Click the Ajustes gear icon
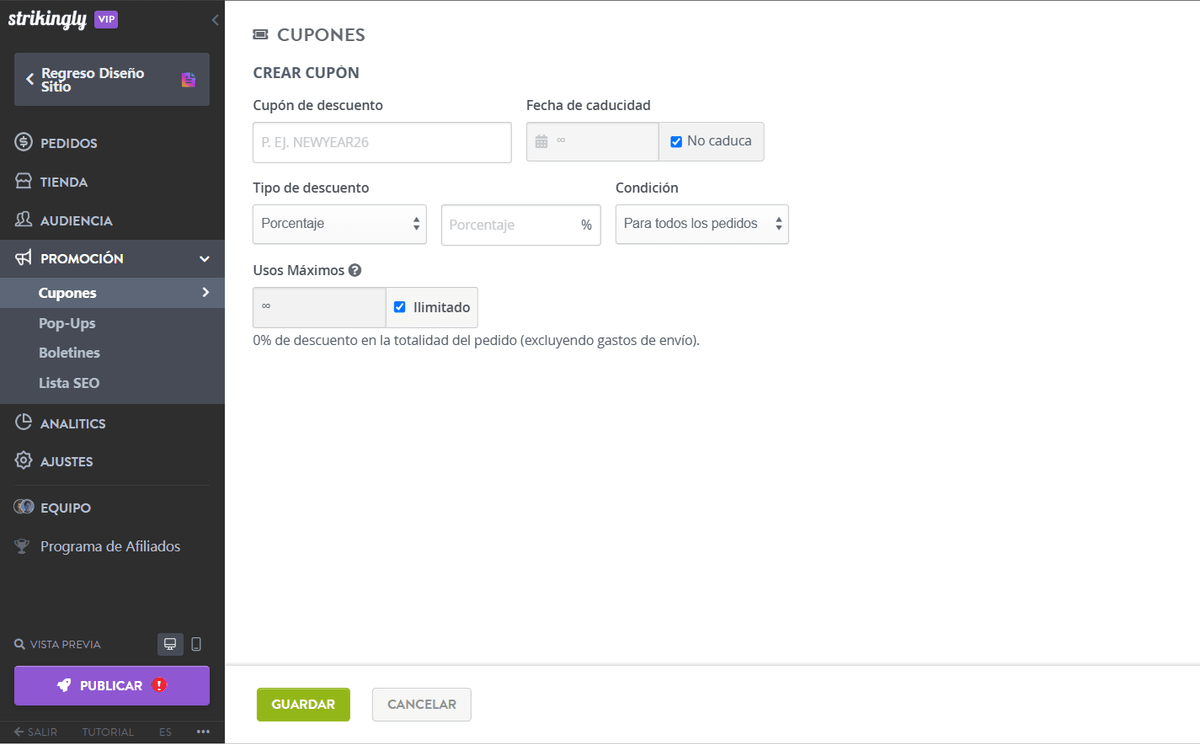This screenshot has width=1200, height=744. (x=24, y=461)
